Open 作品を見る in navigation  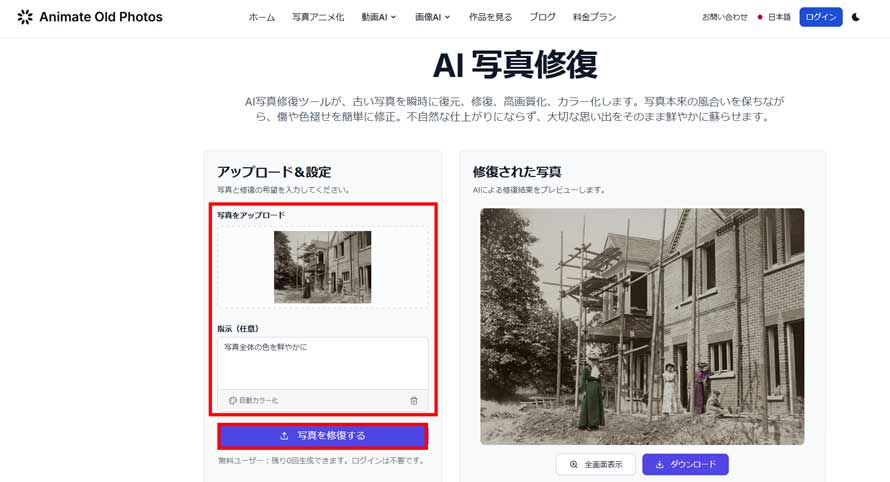tap(490, 17)
